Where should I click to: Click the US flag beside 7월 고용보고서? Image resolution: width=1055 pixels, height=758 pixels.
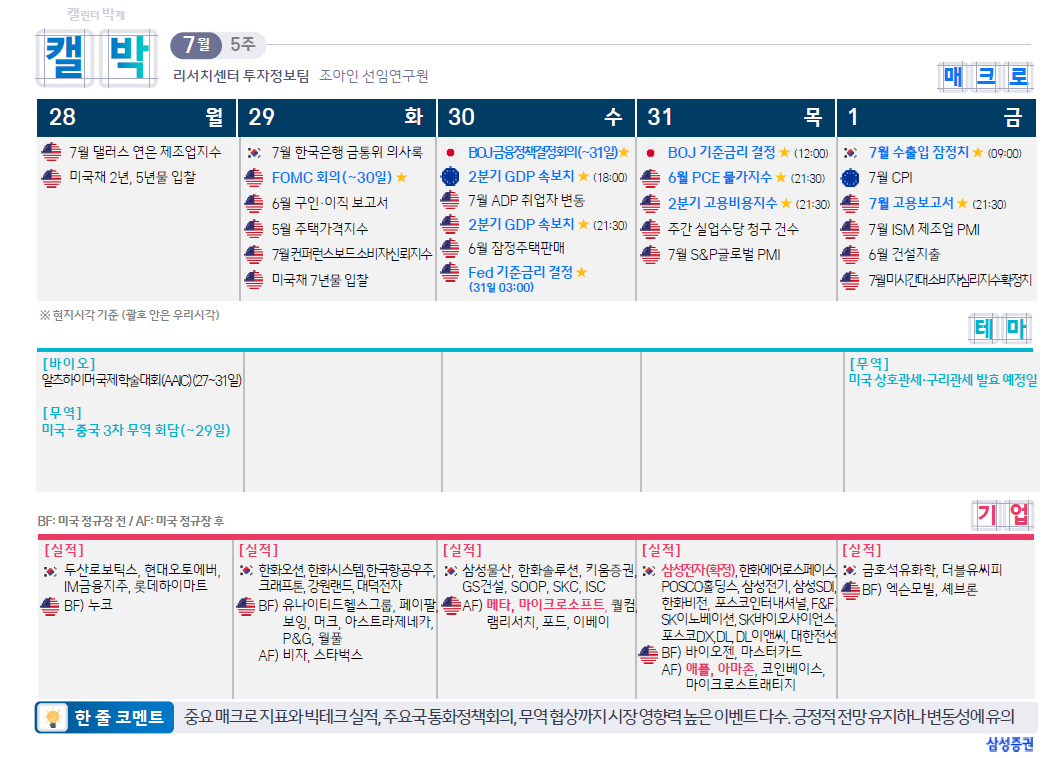pyautogui.click(x=850, y=203)
